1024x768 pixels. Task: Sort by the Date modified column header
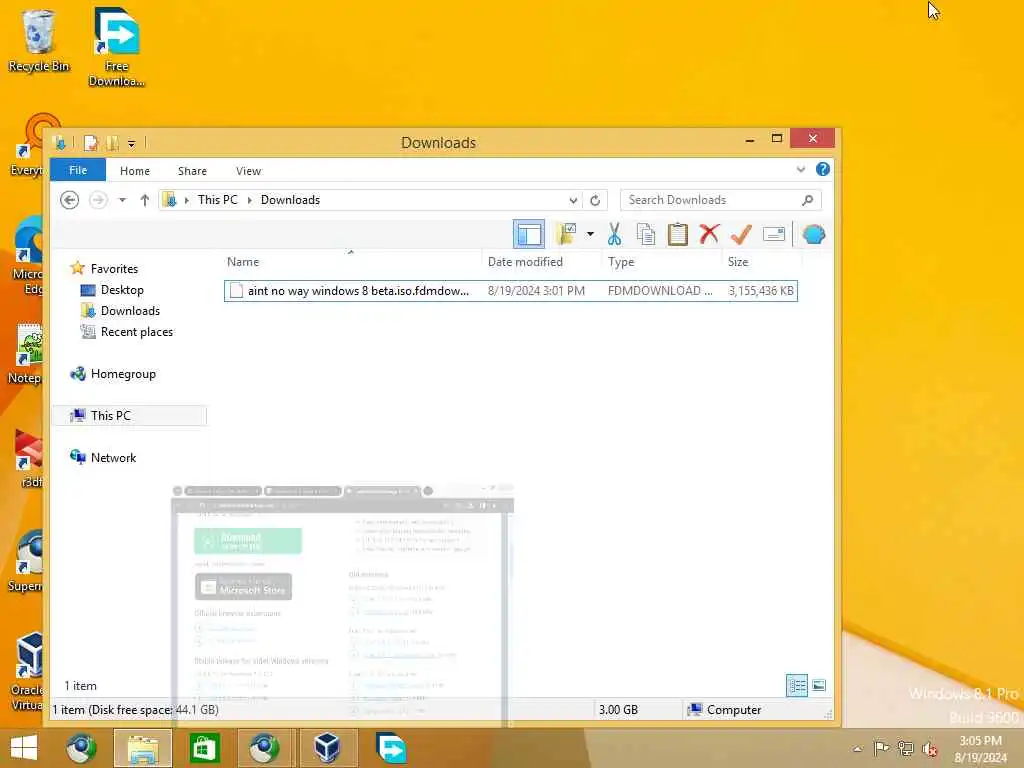pos(525,262)
